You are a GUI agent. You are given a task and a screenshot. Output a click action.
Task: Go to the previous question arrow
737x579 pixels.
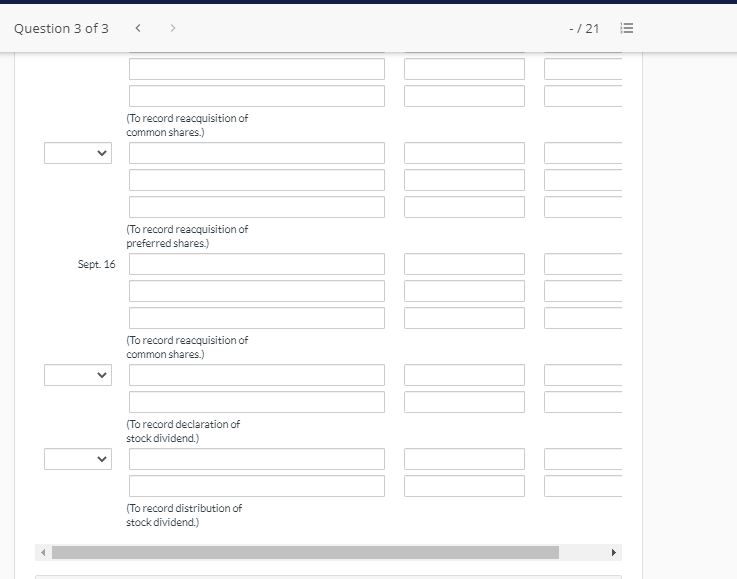coord(138,28)
